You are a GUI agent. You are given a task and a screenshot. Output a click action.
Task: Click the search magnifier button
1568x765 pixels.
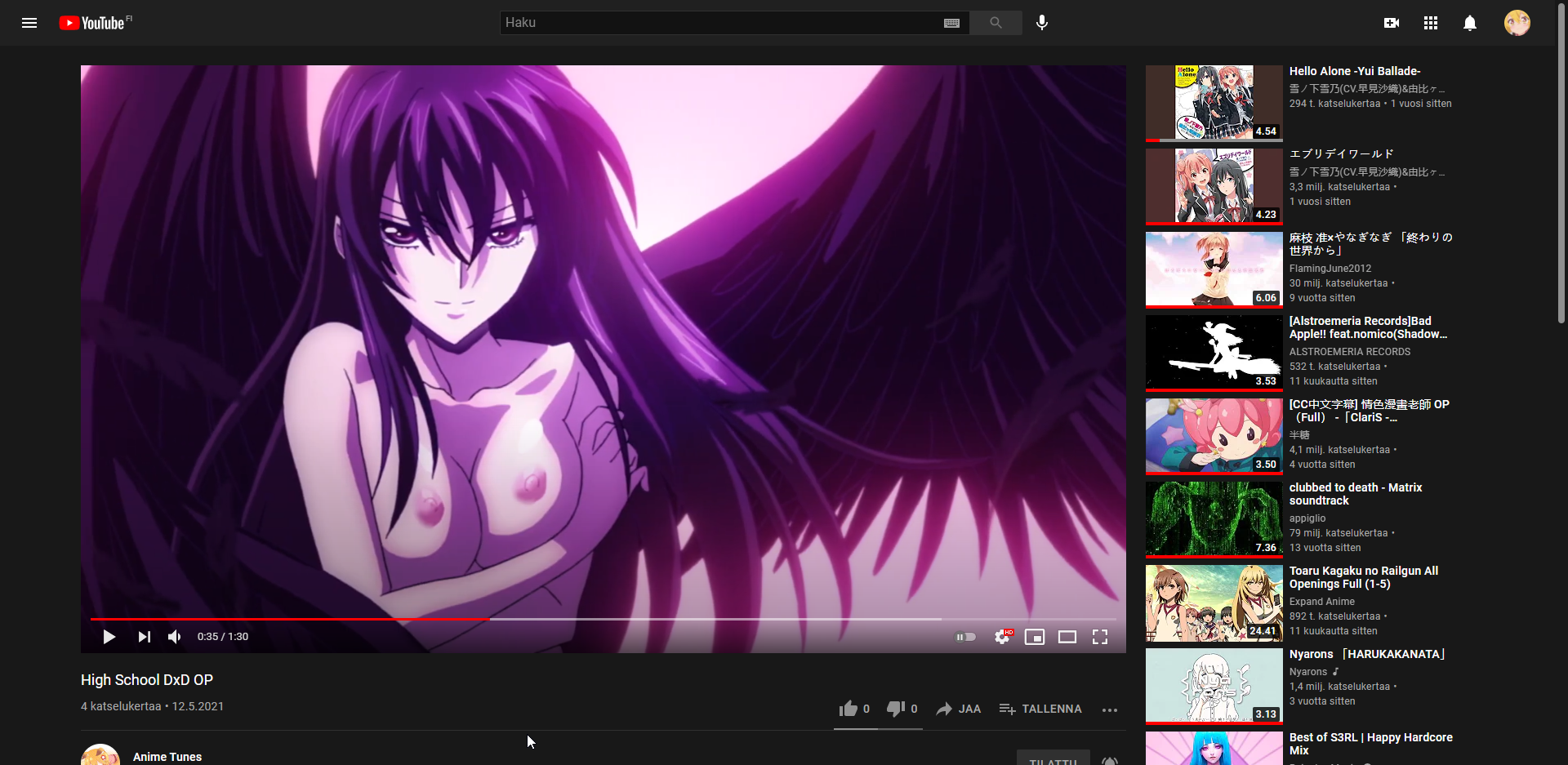[x=996, y=23]
